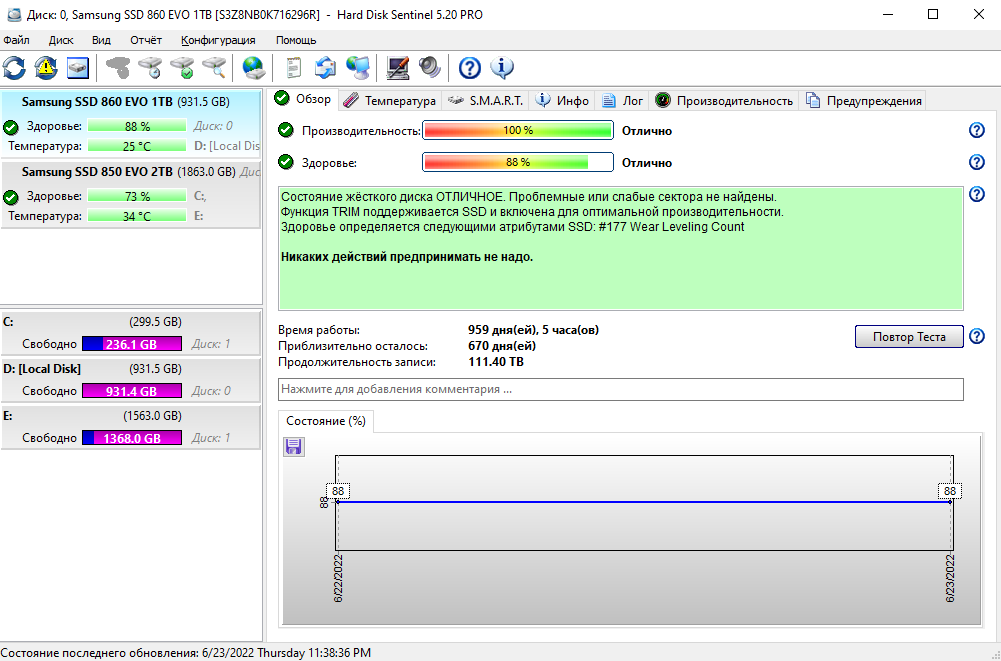Switch to the Температура tab
The width and height of the screenshot is (1001, 661).
pos(390,100)
